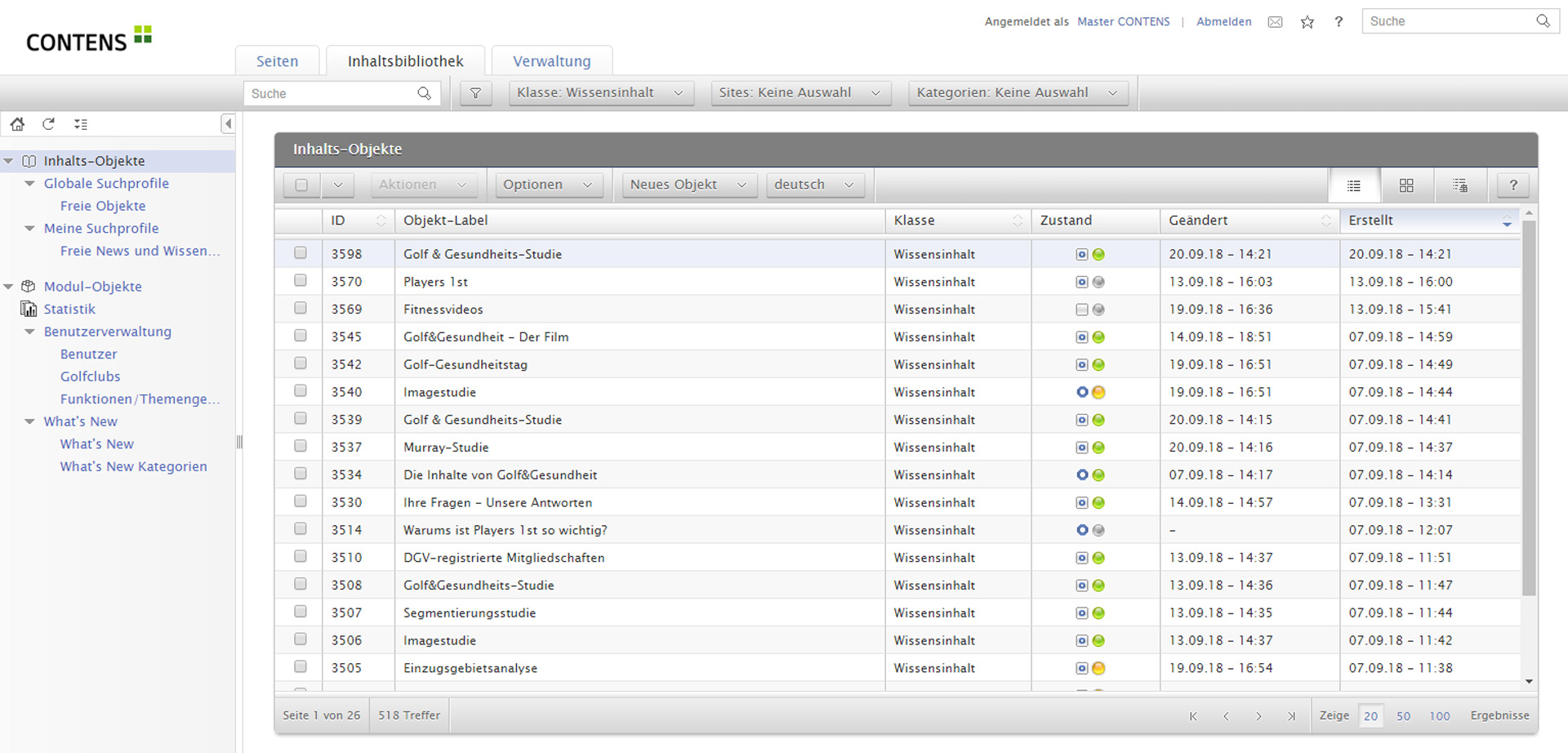Switch to thumbnail grid view
Image resolution: width=1568 pixels, height=753 pixels.
pos(1406,185)
